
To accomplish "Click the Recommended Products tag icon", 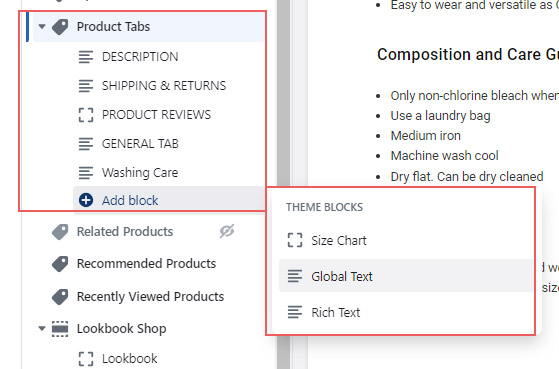I will pyautogui.click(x=60, y=264).
